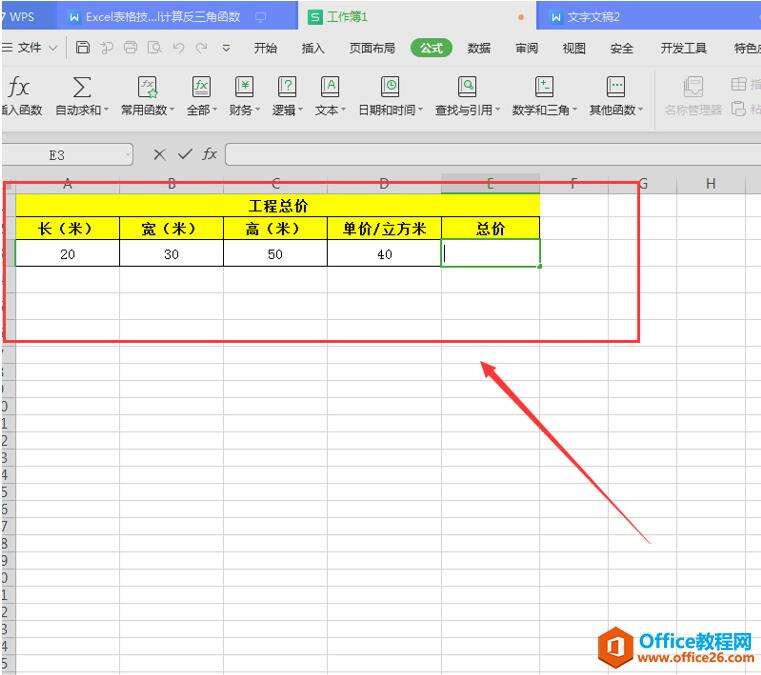Image resolution: width=761 pixels, height=675 pixels.
Task: Select cell containing 50
Action: click(x=275, y=254)
